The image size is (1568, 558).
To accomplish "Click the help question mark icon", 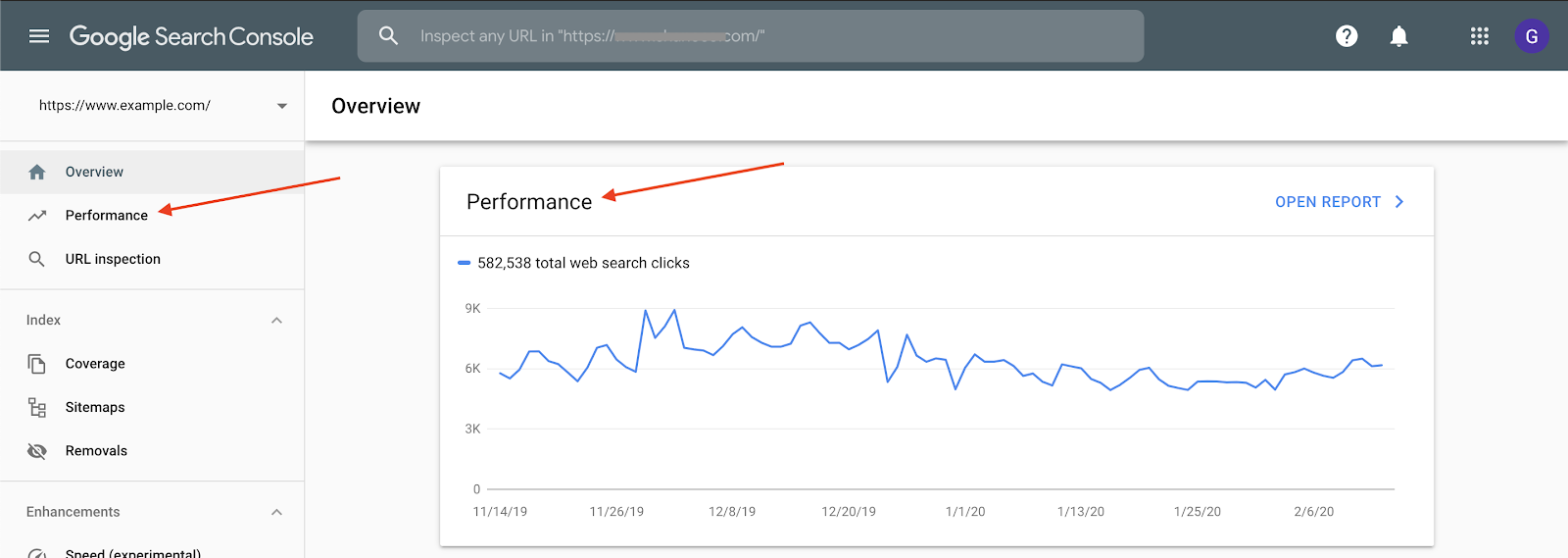I will click(1347, 36).
